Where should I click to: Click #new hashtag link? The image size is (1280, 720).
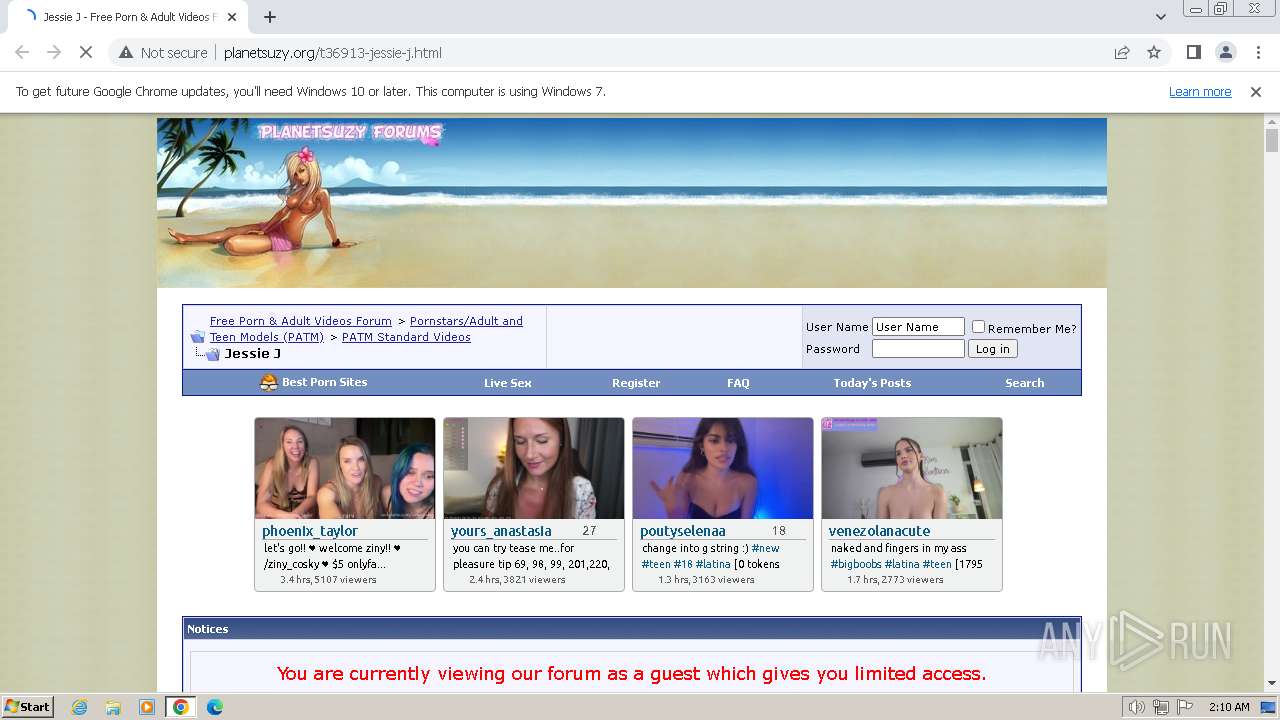click(765, 548)
